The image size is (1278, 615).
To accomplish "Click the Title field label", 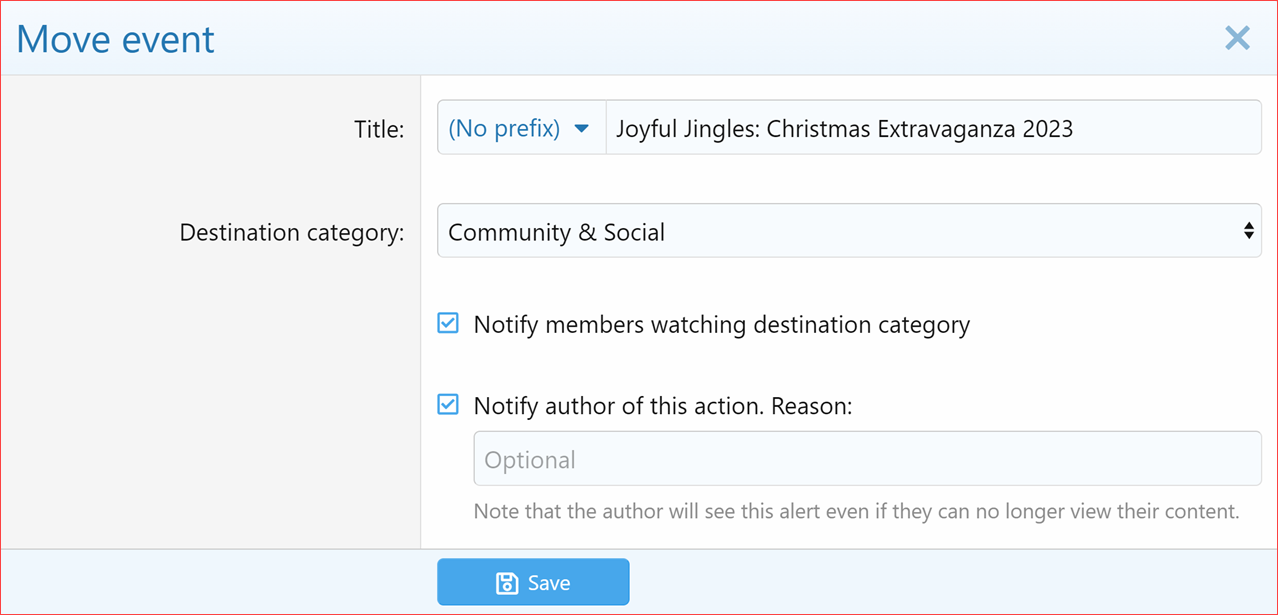I will (379, 128).
